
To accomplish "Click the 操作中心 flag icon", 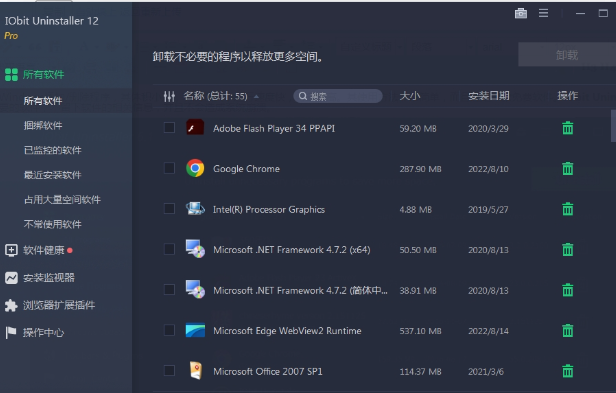I will (x=11, y=332).
